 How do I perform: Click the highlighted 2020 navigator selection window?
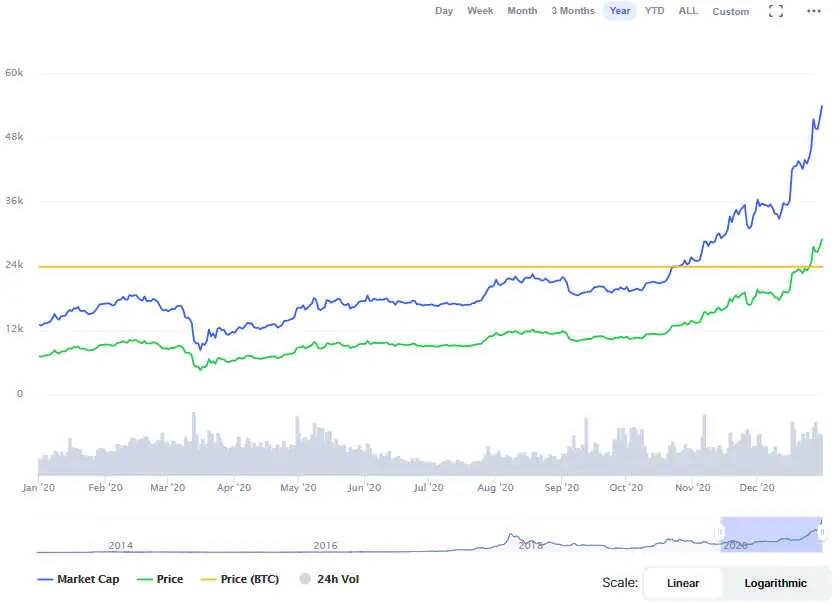771,534
